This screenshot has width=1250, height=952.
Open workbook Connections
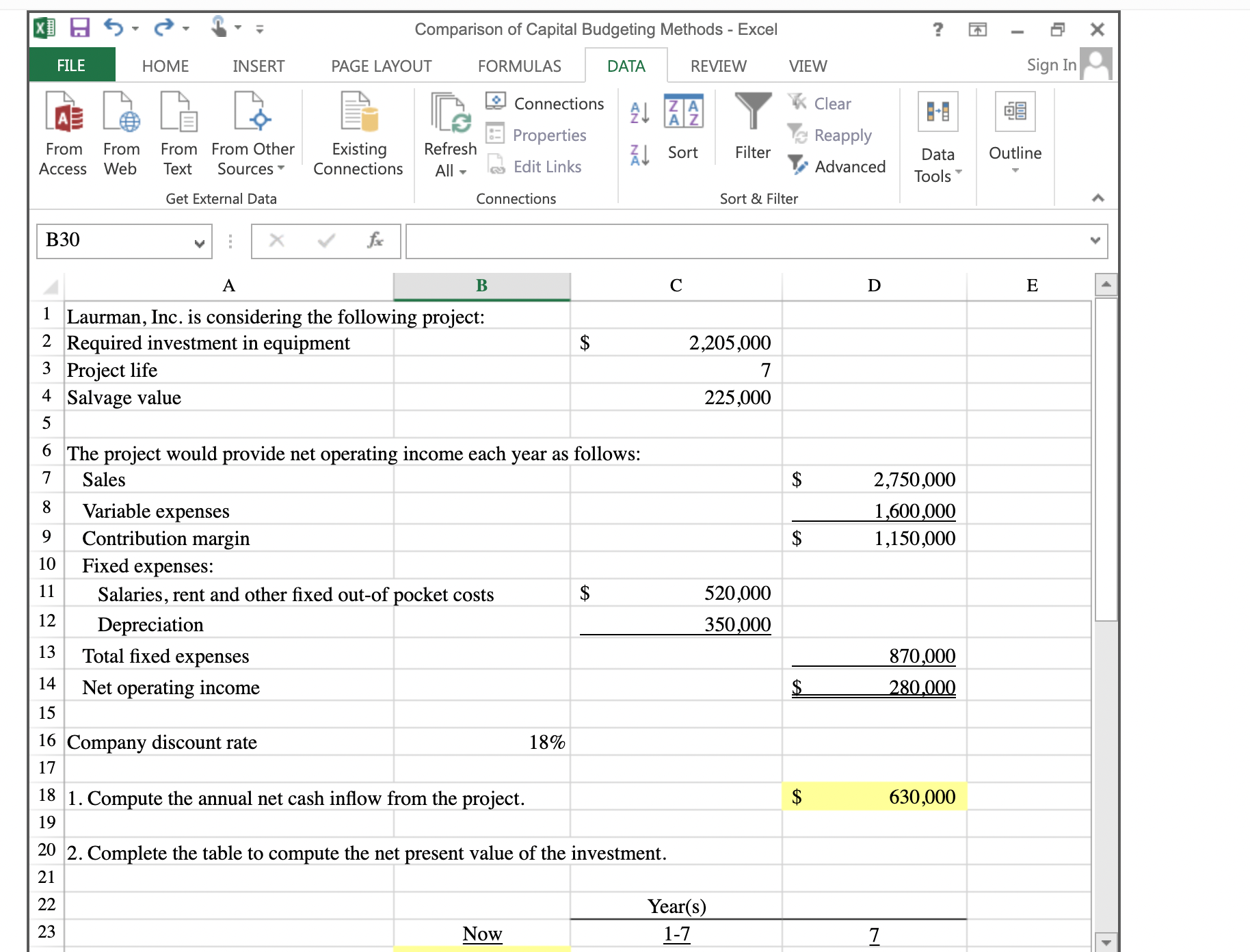tap(545, 103)
